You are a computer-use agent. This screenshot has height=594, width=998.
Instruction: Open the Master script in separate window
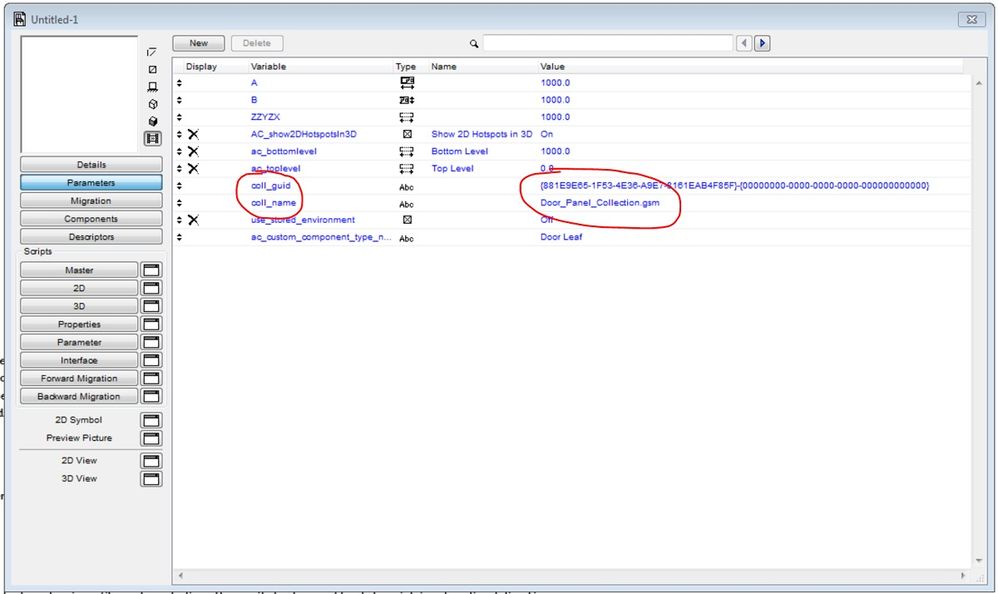(151, 270)
